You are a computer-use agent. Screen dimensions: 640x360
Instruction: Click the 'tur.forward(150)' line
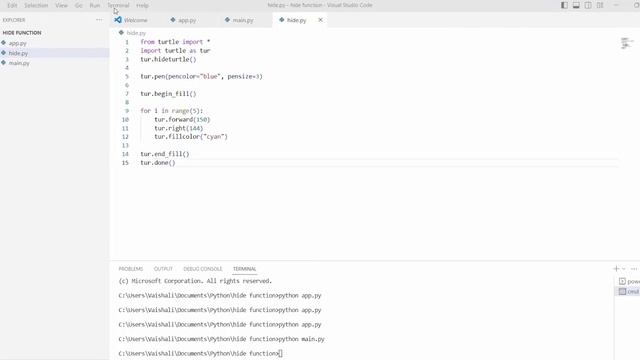coord(182,119)
